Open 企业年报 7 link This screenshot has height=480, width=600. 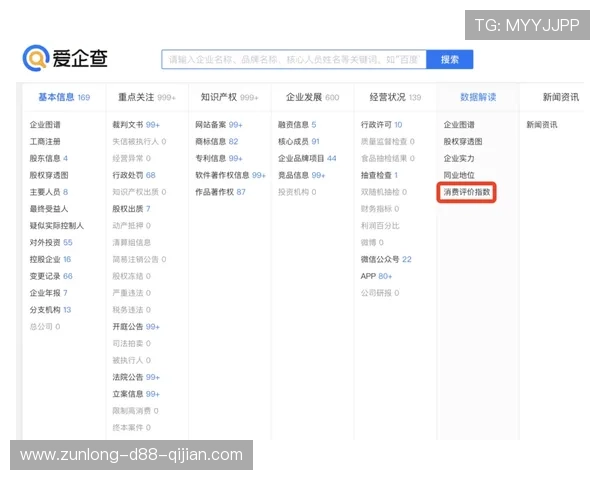(49, 293)
